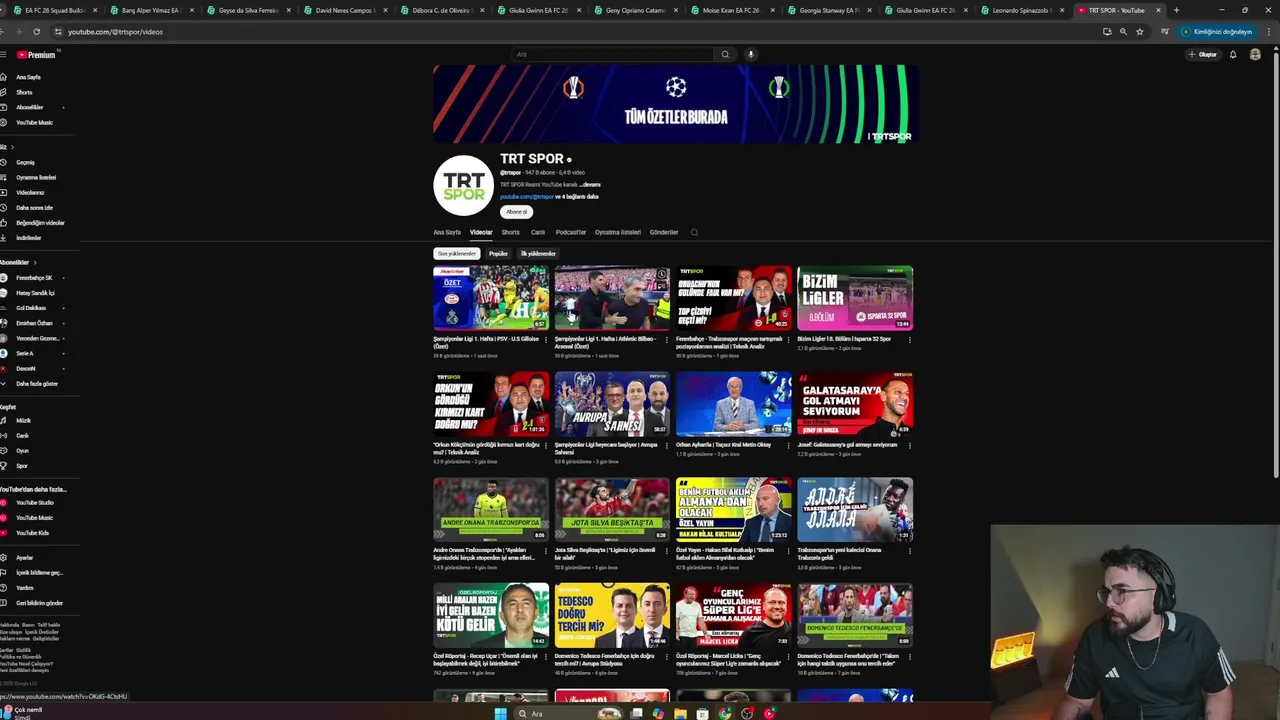This screenshot has width=1280, height=720.
Task: Switch to channel Shorts tab
Action: point(510,232)
